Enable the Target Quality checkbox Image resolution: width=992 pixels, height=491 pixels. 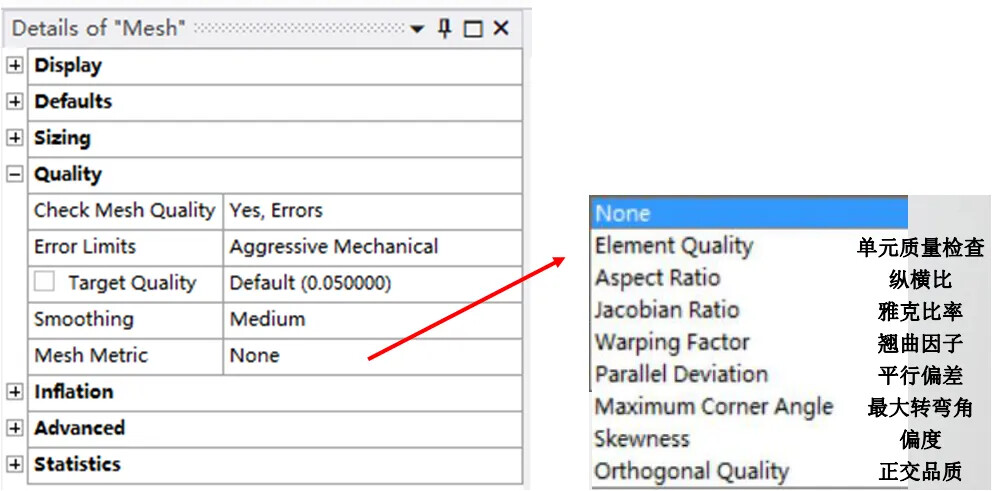coord(44,282)
